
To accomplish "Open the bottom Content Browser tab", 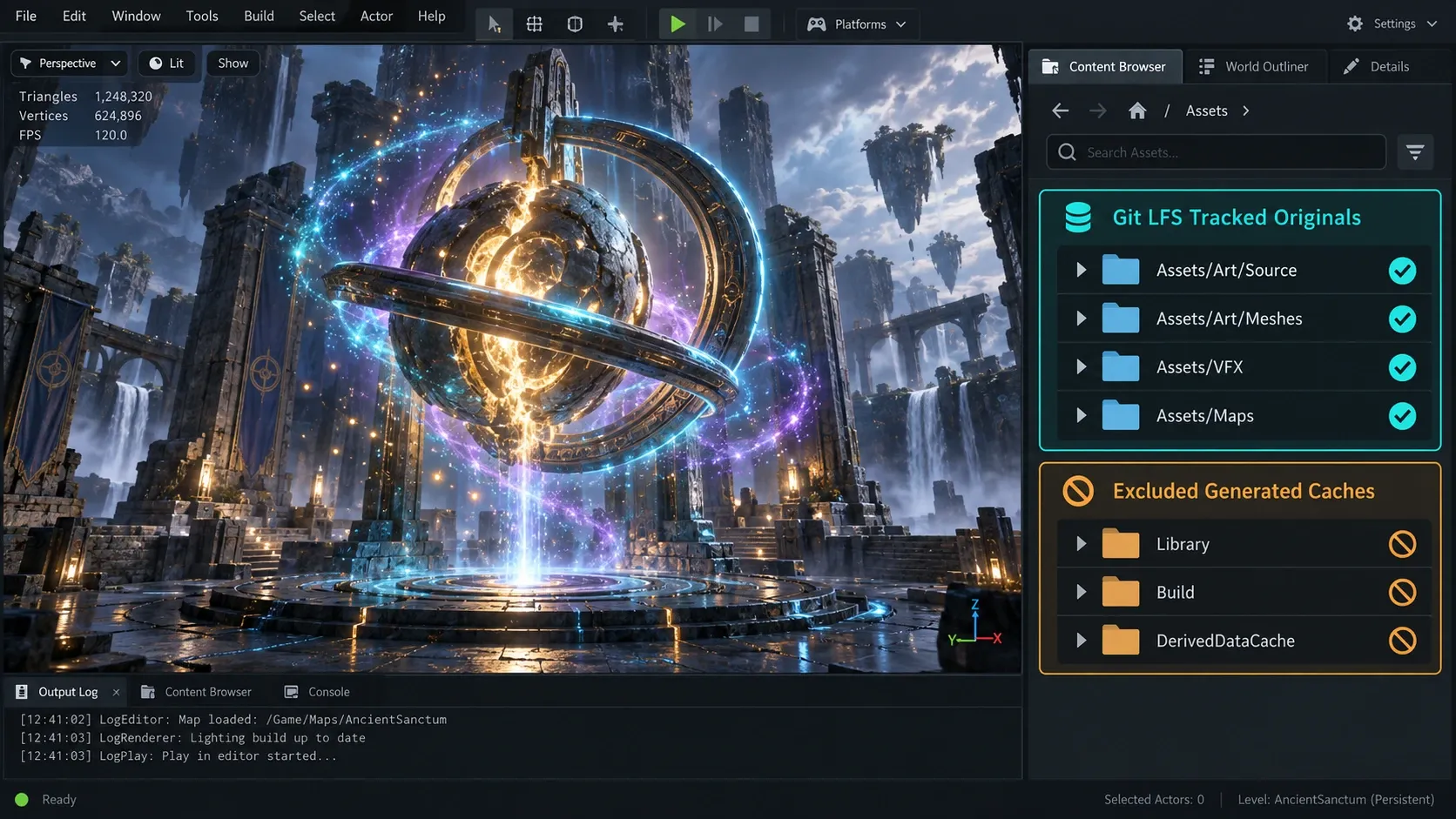I will [197, 692].
